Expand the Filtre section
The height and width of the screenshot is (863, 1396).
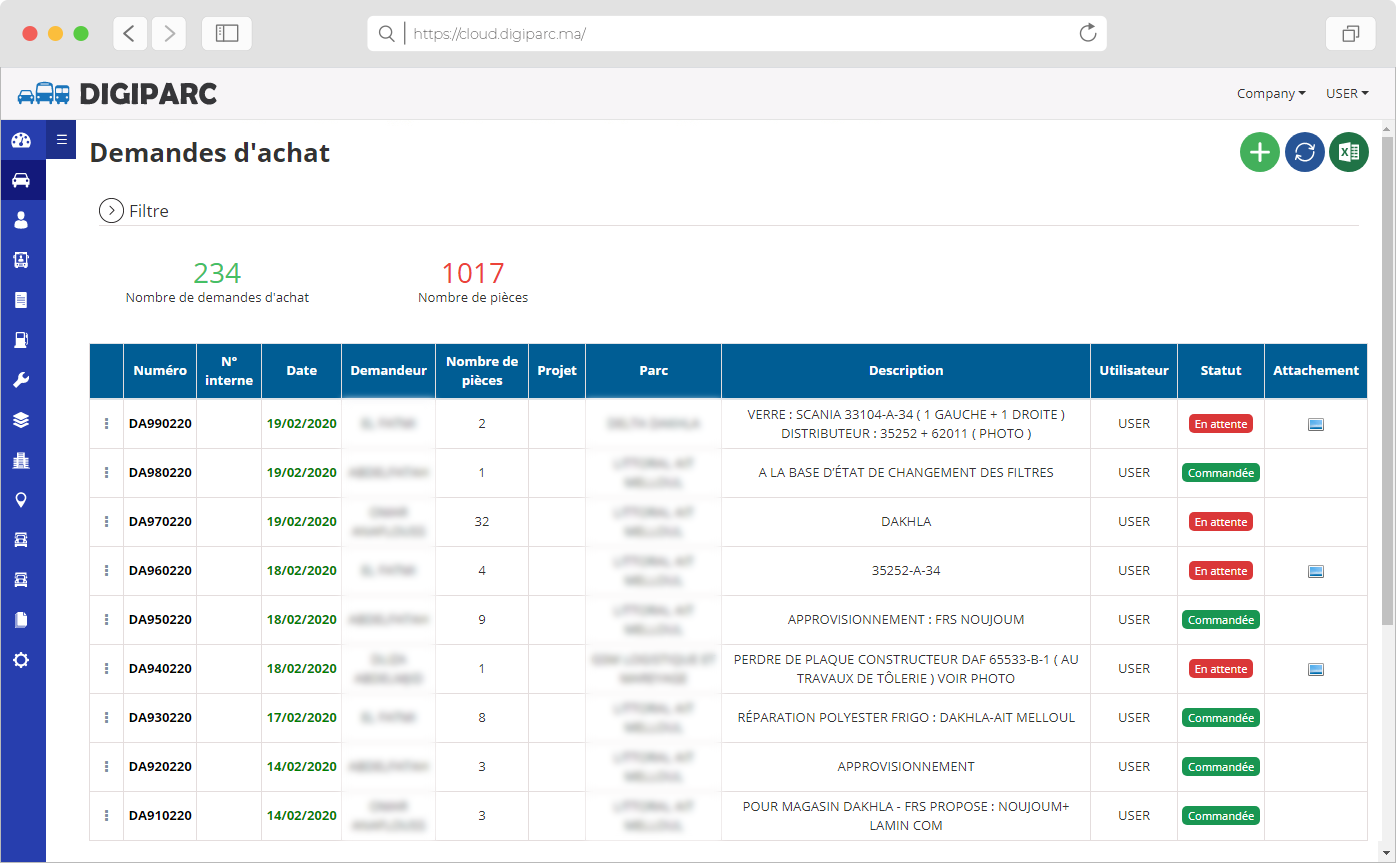click(110, 211)
